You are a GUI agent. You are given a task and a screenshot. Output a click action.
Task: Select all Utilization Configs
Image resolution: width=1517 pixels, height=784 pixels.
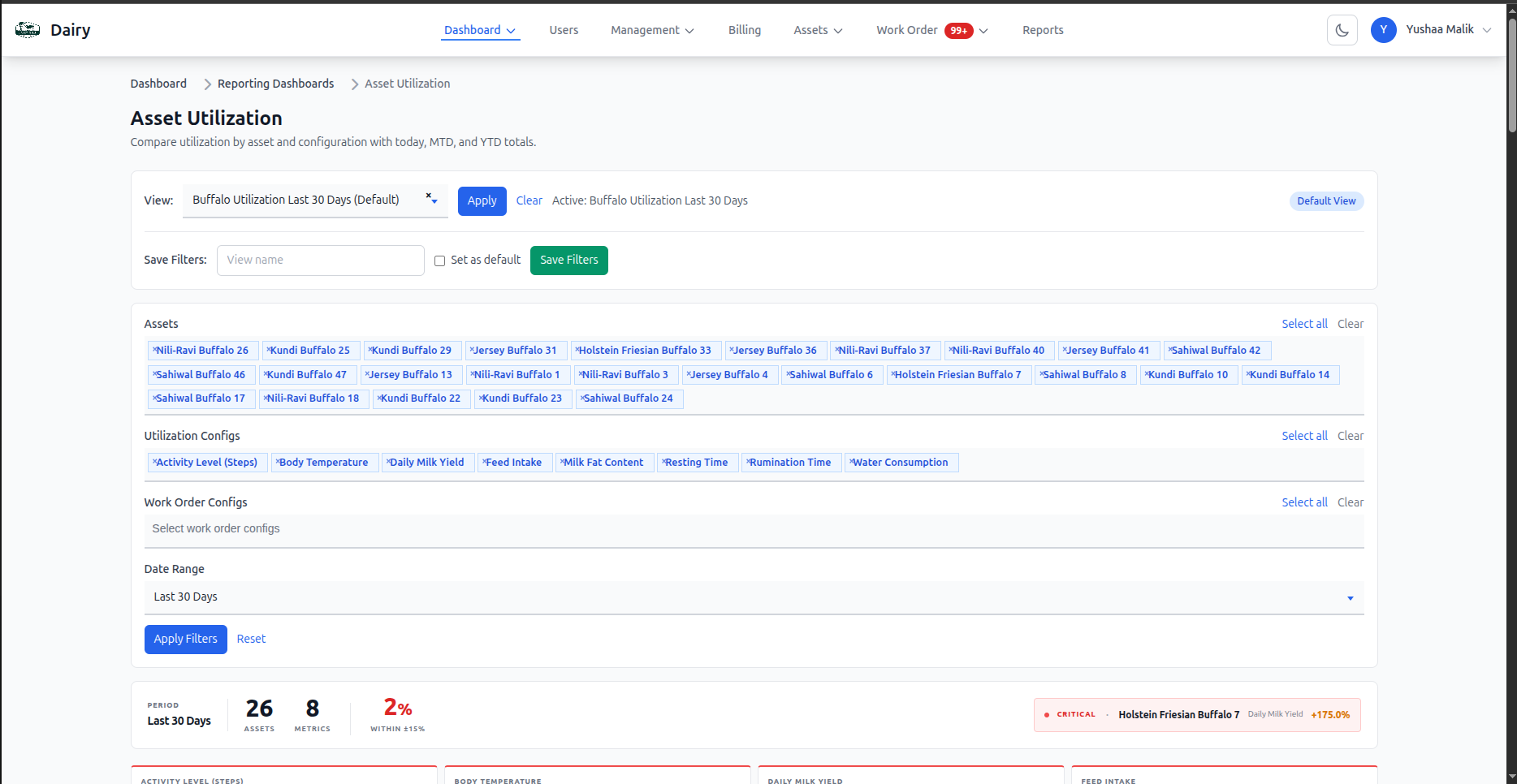pos(1304,436)
